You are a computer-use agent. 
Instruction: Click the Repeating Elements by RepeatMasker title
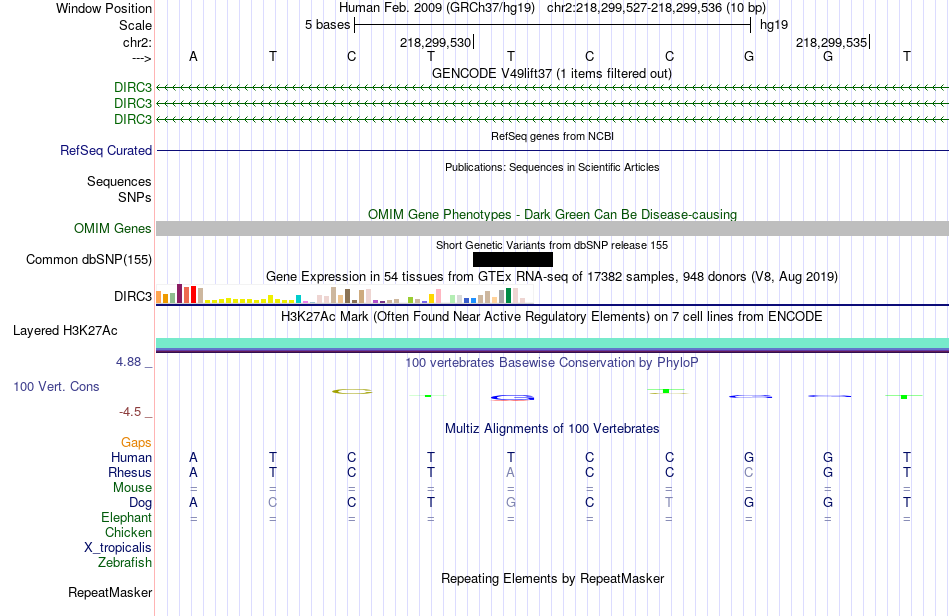pyautogui.click(x=552, y=578)
